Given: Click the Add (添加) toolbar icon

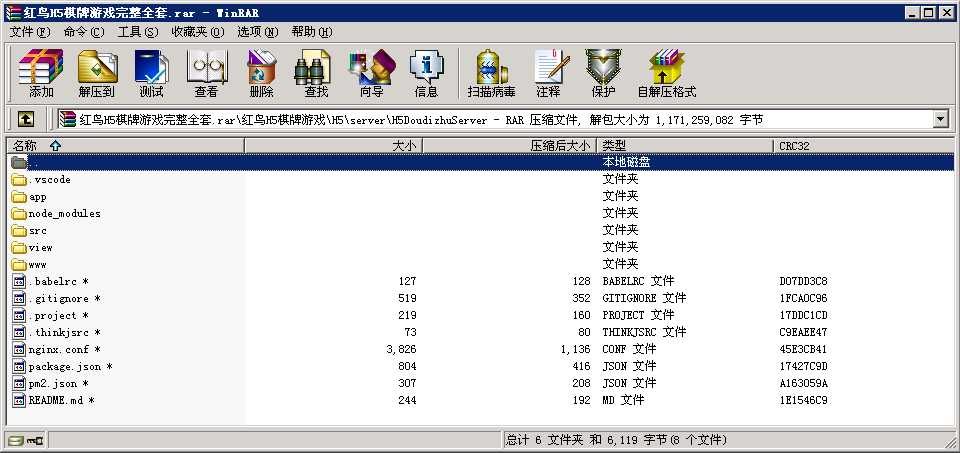Looking at the screenshot, I should coord(41,74).
